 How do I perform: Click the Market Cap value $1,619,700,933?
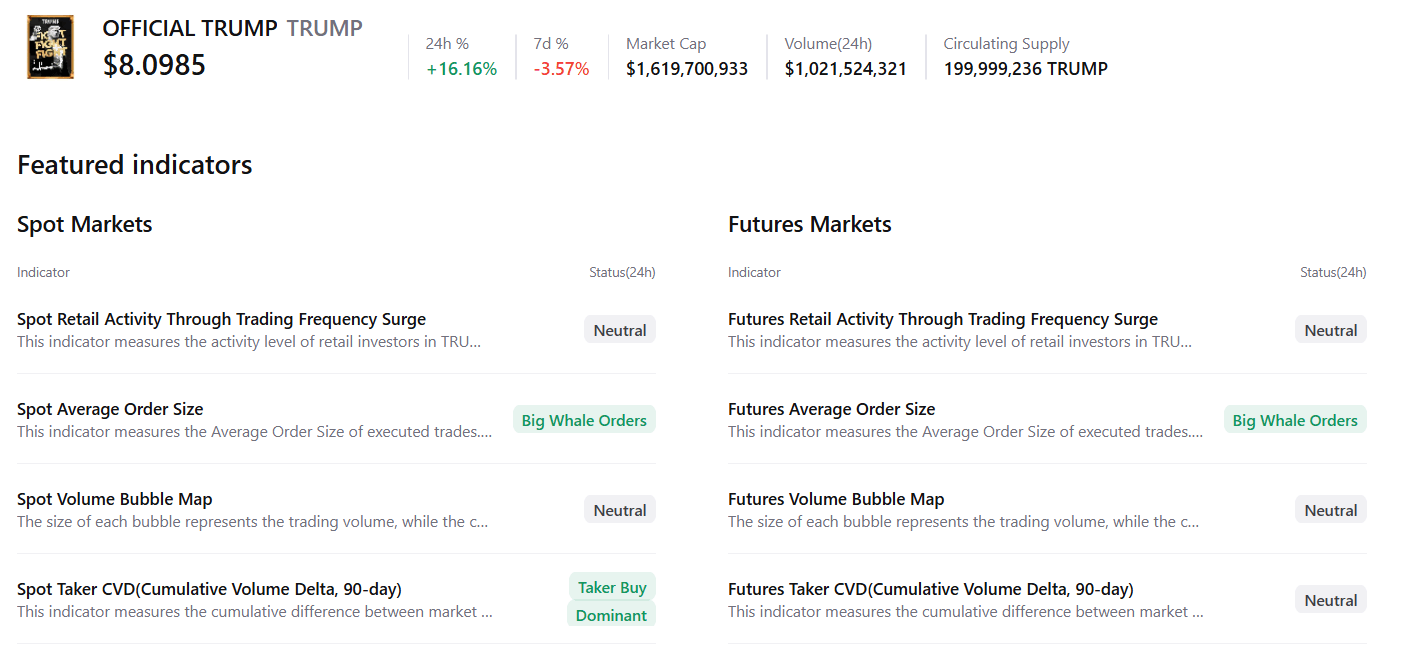687,69
